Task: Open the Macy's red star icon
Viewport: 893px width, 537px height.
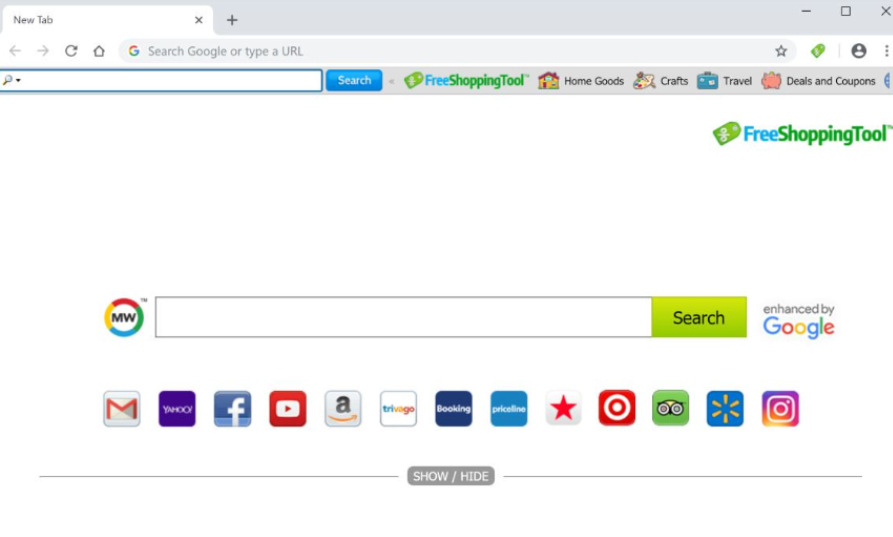Action: [563, 408]
